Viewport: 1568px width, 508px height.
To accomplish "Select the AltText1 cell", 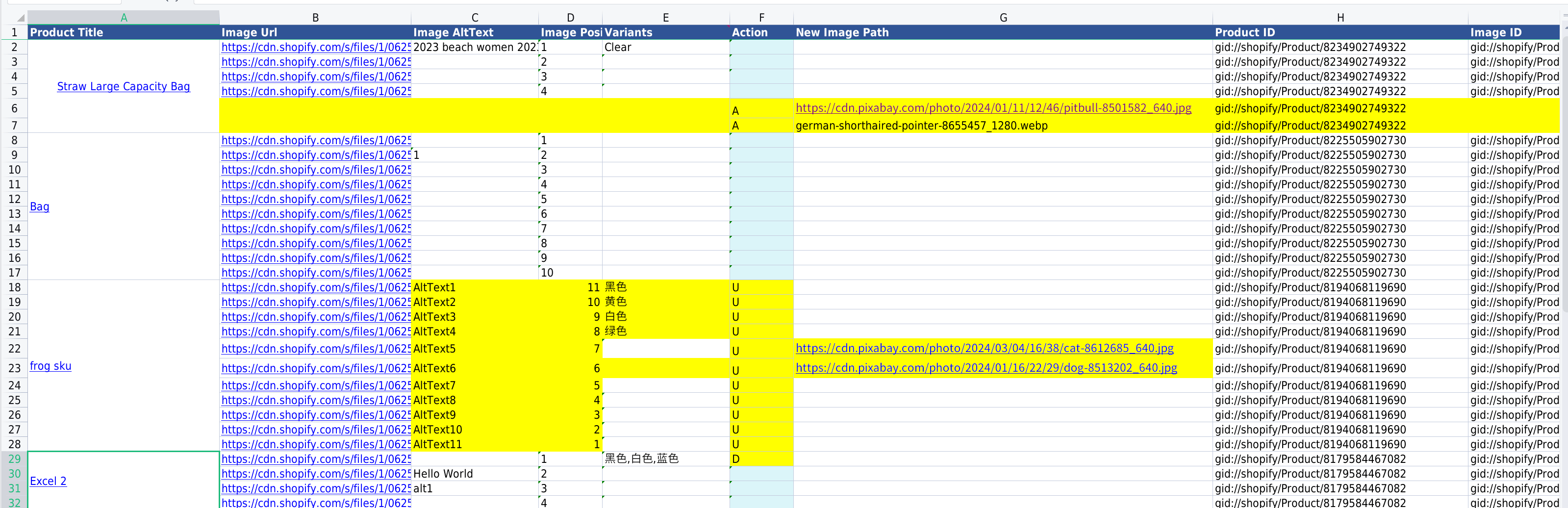I will click(x=475, y=287).
